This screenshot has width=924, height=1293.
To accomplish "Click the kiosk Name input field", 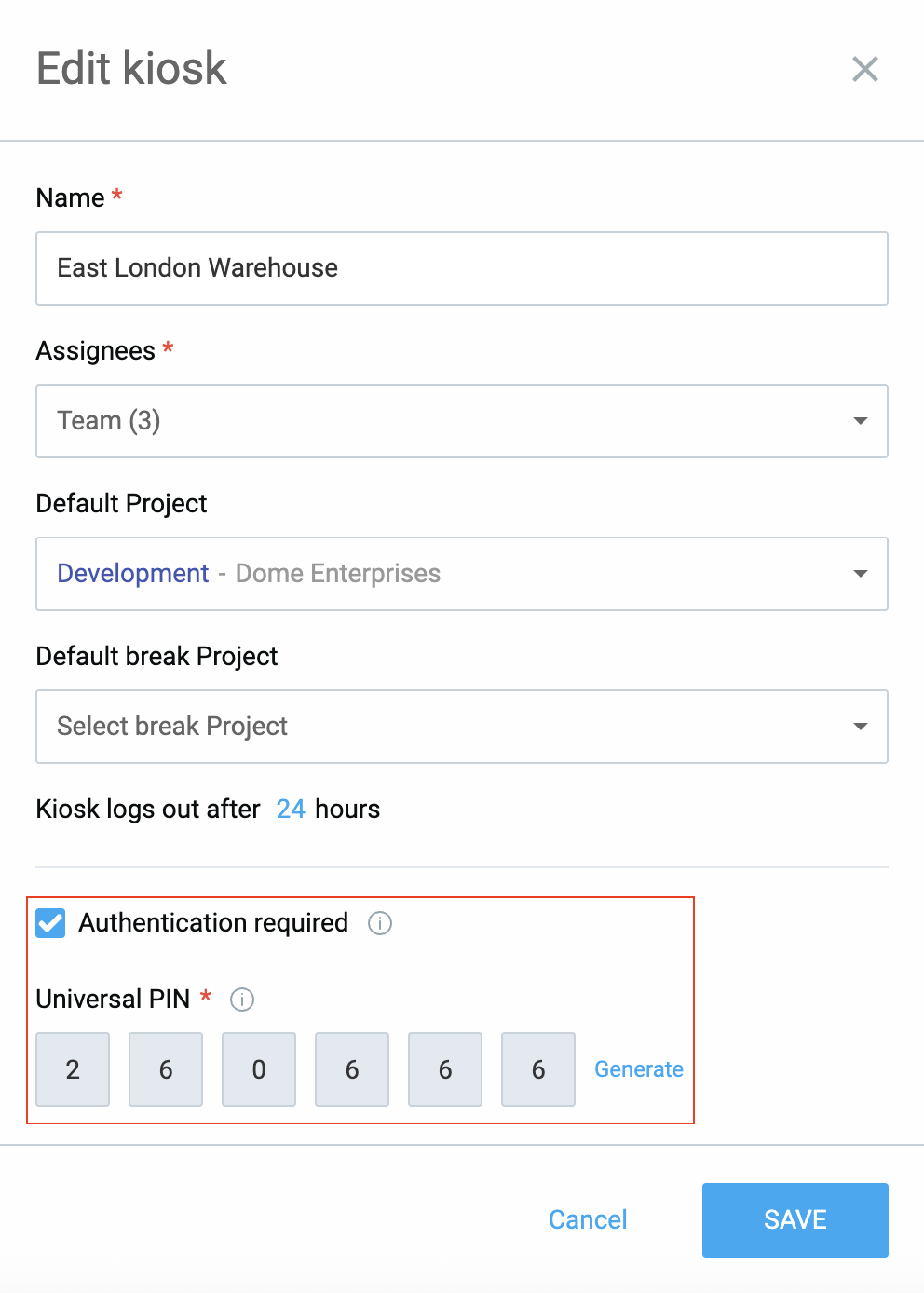I will point(461,268).
